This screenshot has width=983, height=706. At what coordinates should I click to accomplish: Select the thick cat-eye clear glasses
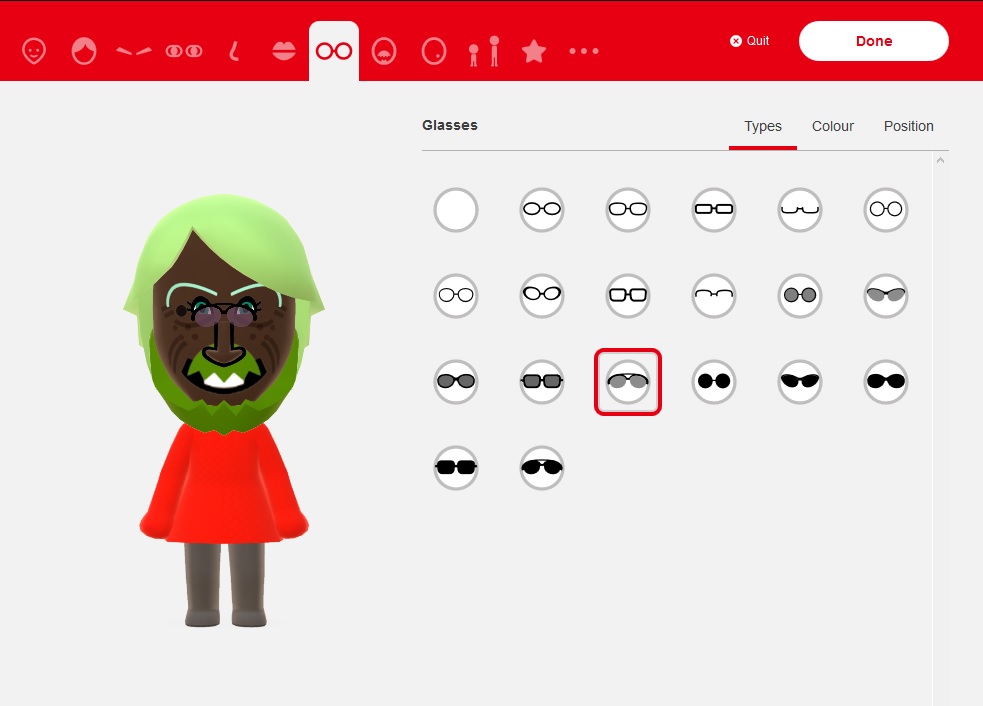542,295
